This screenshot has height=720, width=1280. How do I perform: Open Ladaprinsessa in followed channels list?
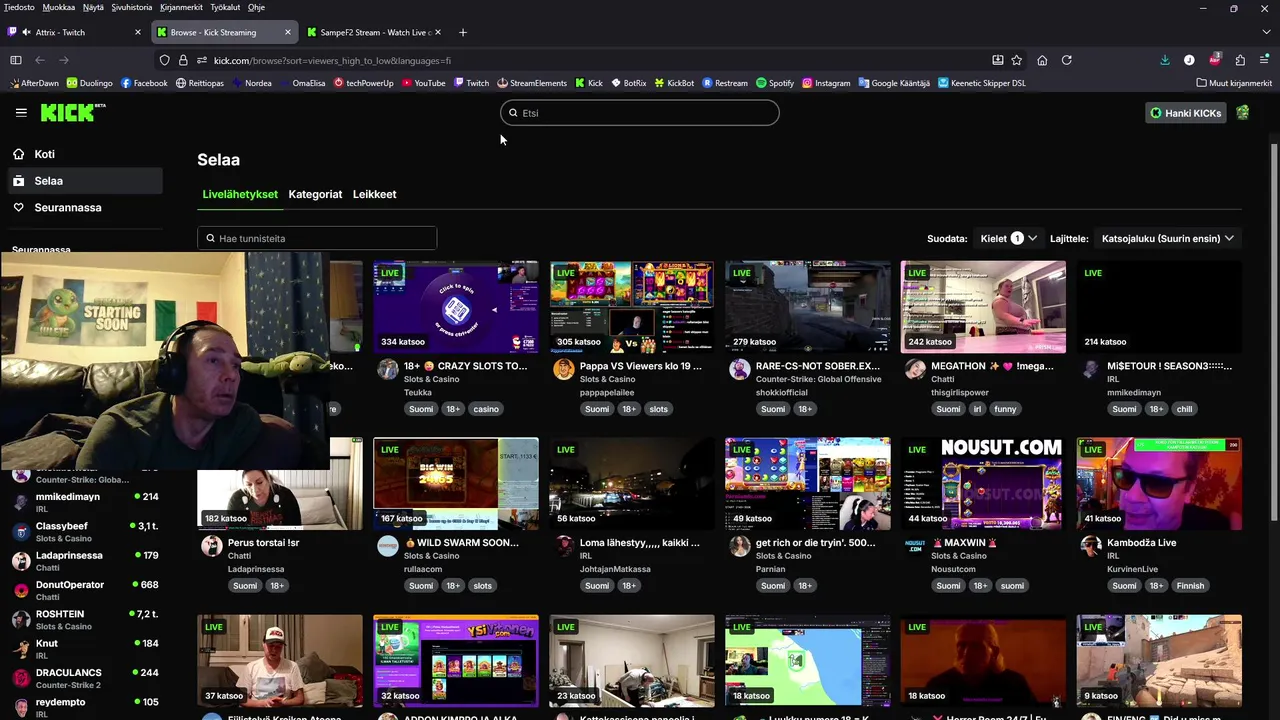[85, 561]
